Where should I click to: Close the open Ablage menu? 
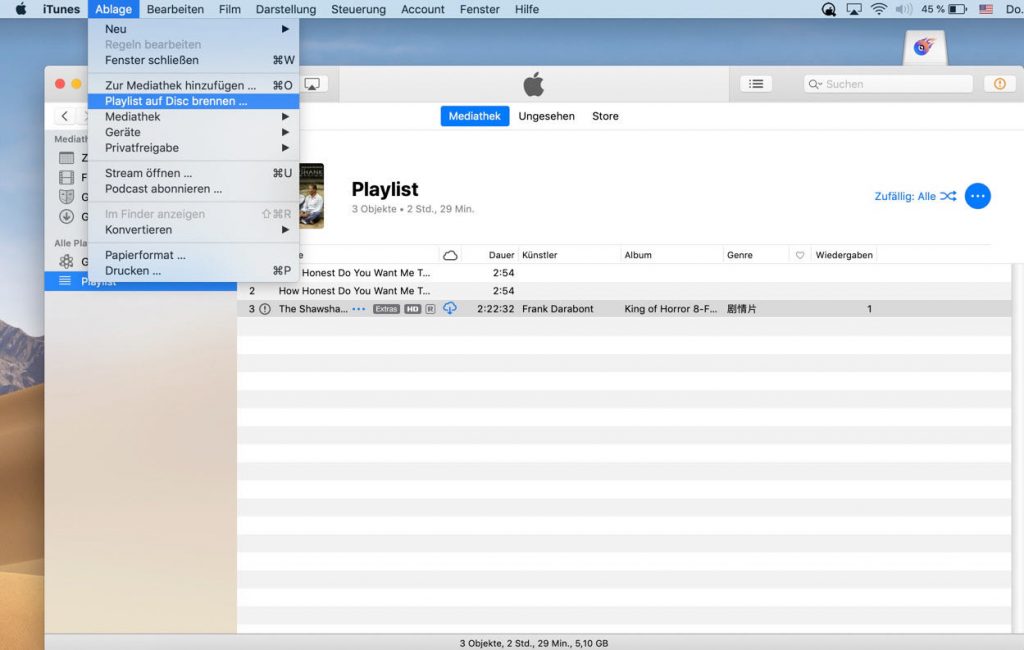(114, 9)
